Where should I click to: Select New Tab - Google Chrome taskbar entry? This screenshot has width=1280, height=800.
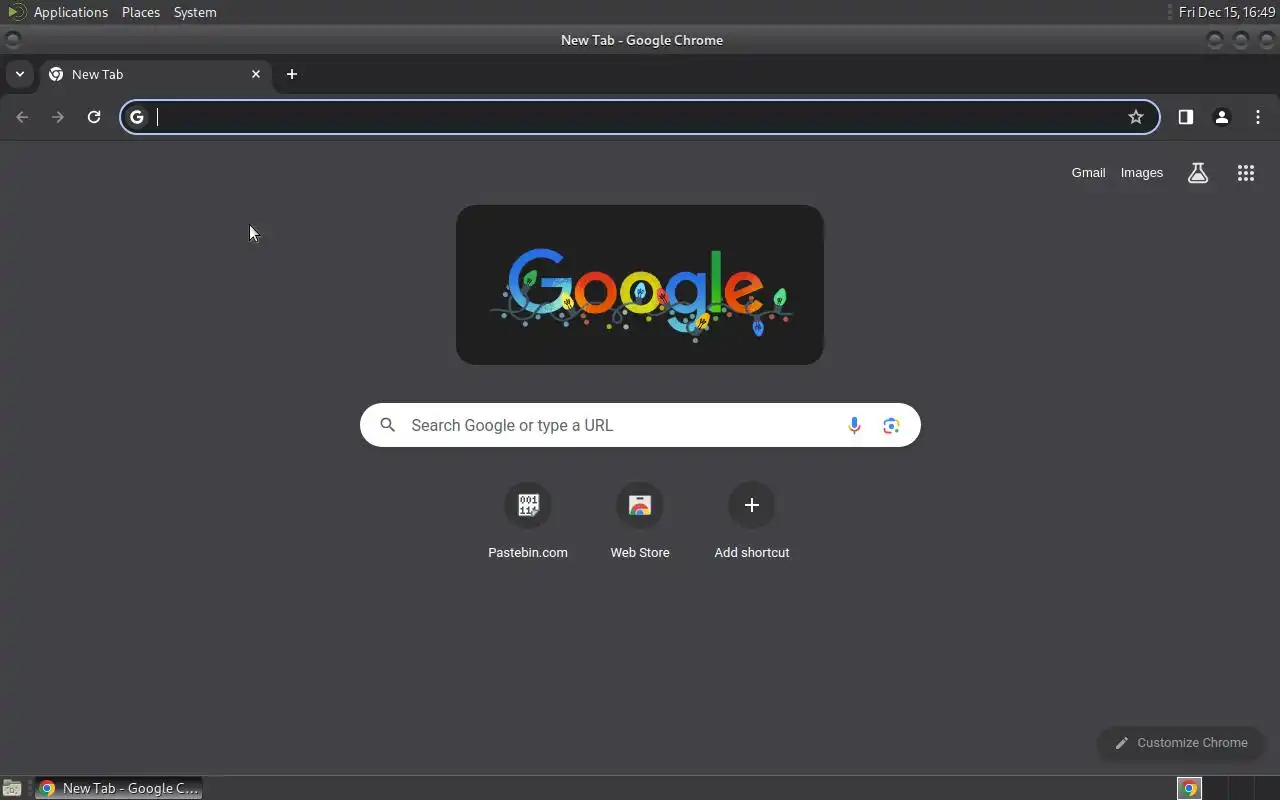(x=119, y=788)
